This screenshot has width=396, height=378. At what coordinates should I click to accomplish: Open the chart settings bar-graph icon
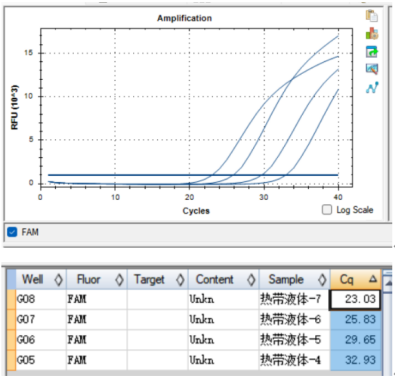point(372,34)
